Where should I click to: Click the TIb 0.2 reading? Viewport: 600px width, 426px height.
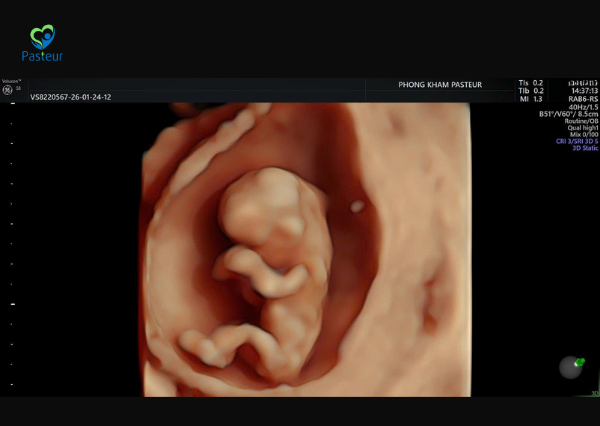tap(530, 90)
